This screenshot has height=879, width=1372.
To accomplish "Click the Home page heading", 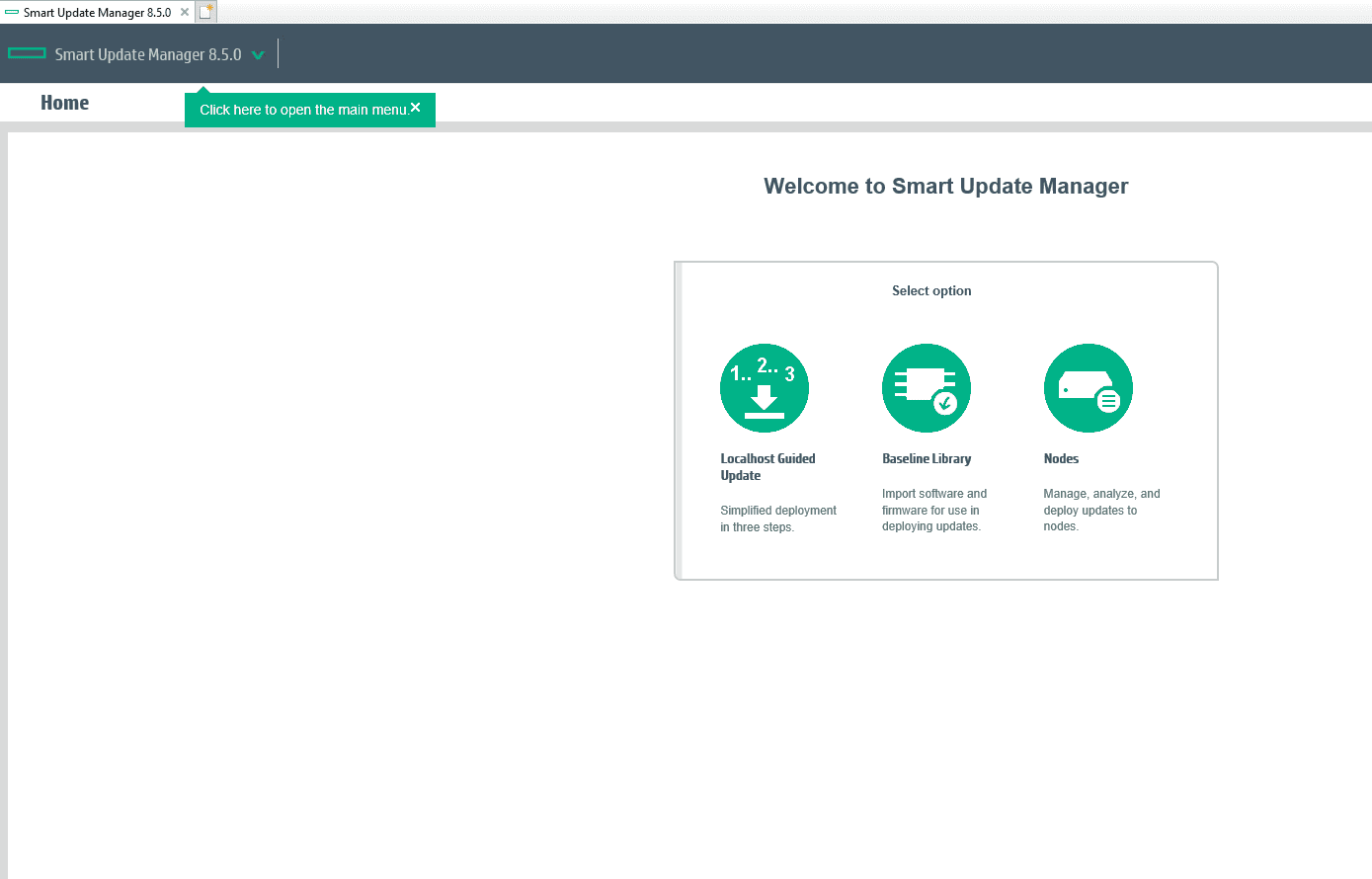I will coord(64,103).
